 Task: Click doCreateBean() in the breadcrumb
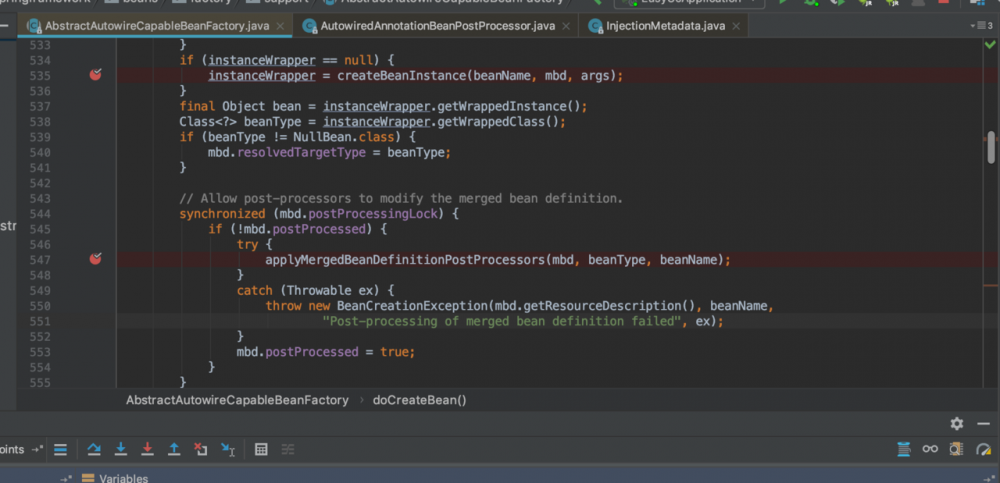[x=419, y=400]
